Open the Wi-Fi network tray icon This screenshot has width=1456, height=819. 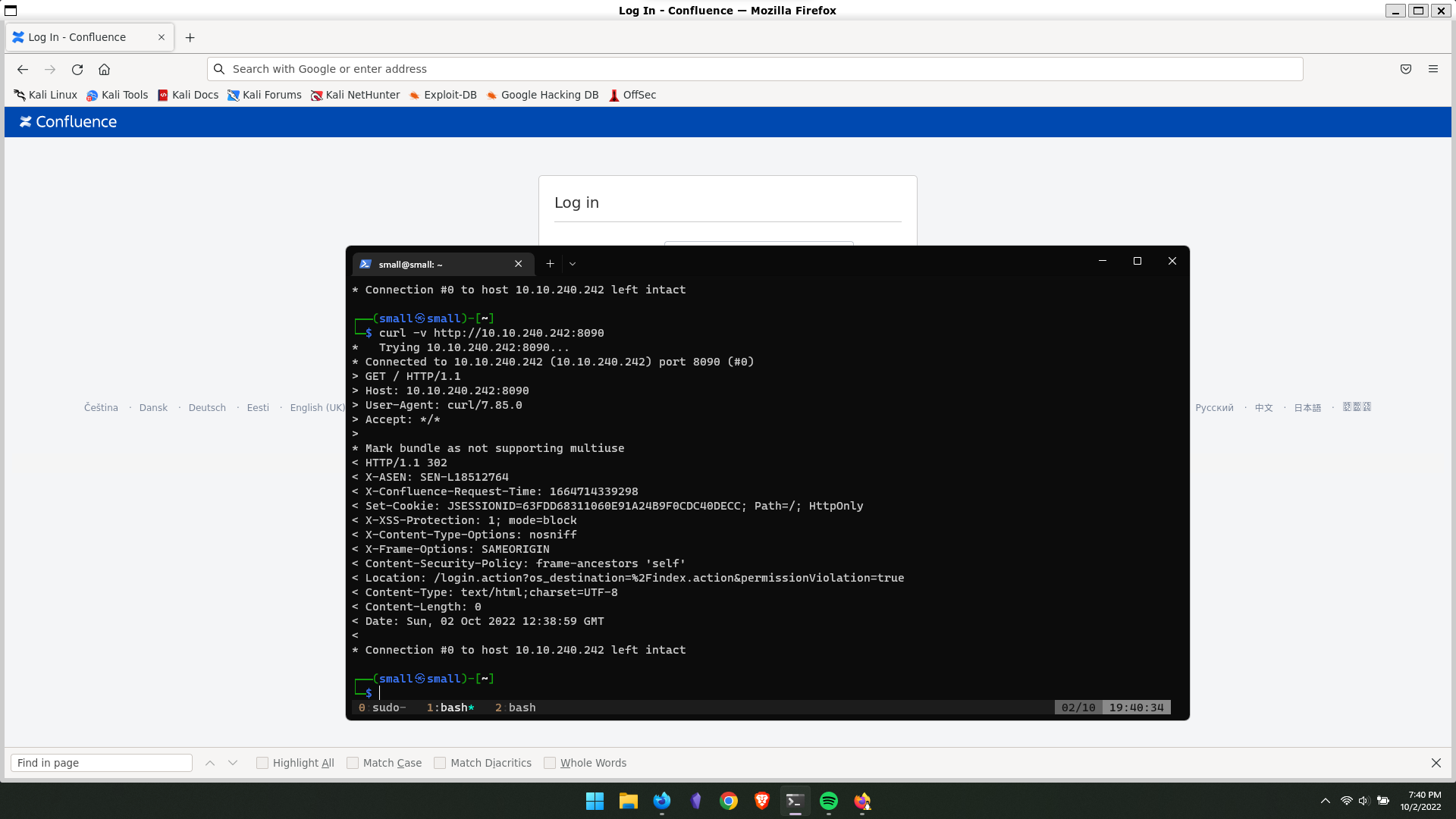pos(1347,801)
